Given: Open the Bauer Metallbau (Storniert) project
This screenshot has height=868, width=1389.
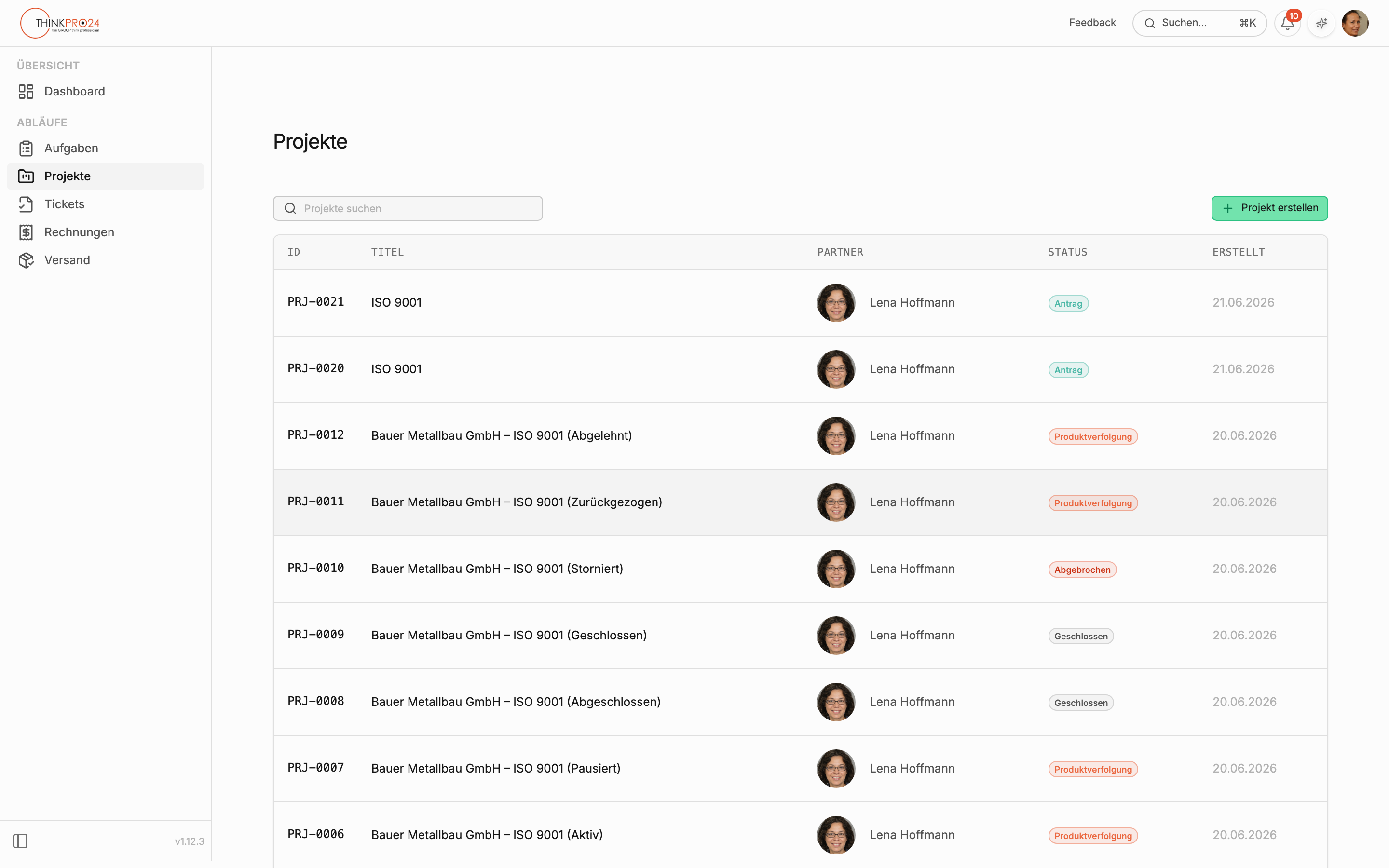Looking at the screenshot, I should click(x=800, y=569).
